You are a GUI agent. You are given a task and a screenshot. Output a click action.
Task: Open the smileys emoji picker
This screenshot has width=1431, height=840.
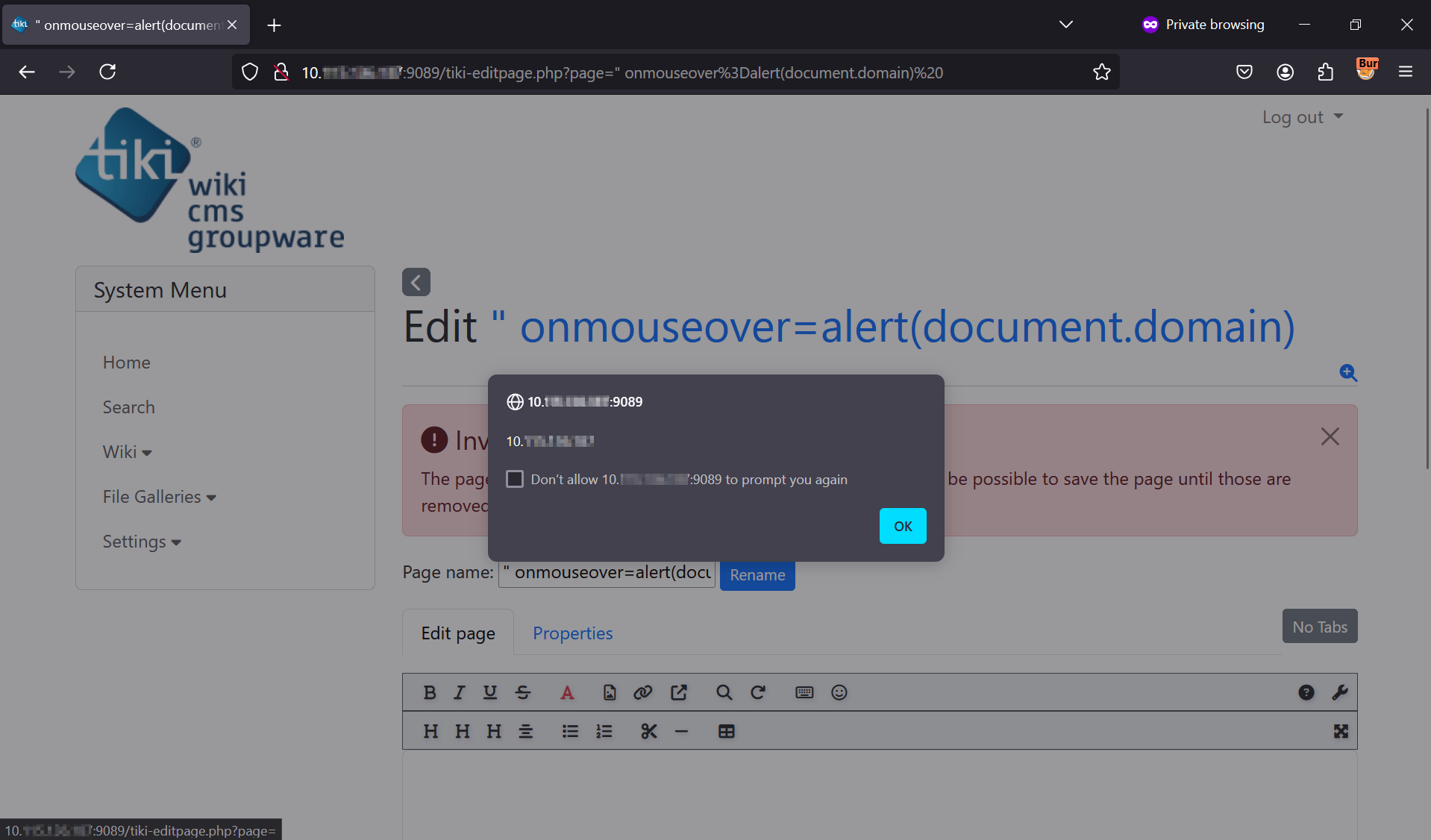pos(839,692)
